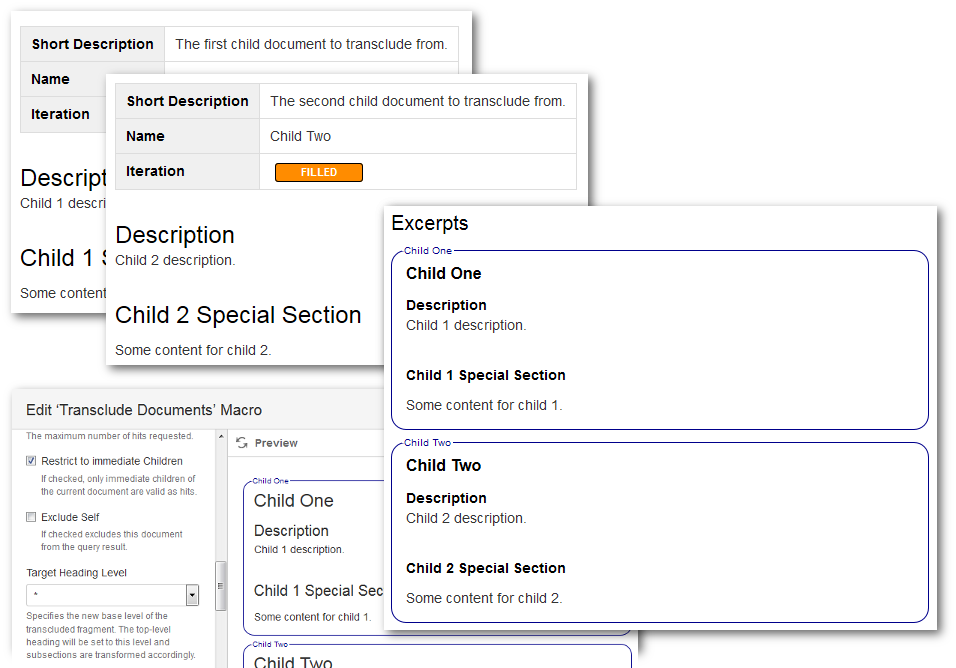Click the orange FILLED iteration badge
This screenshot has width=956, height=668.
318,172
